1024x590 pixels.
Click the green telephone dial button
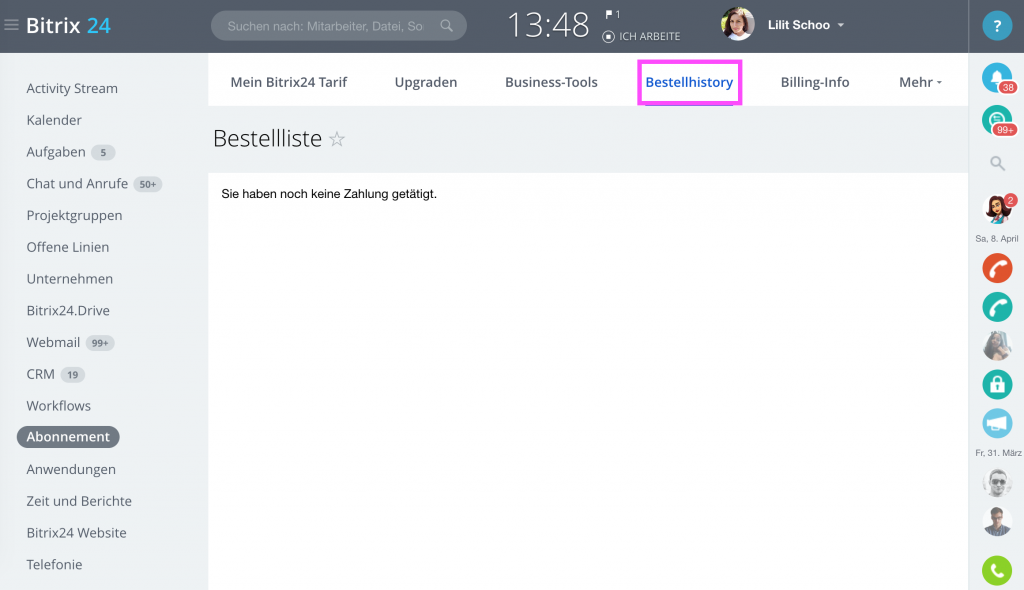(x=997, y=570)
